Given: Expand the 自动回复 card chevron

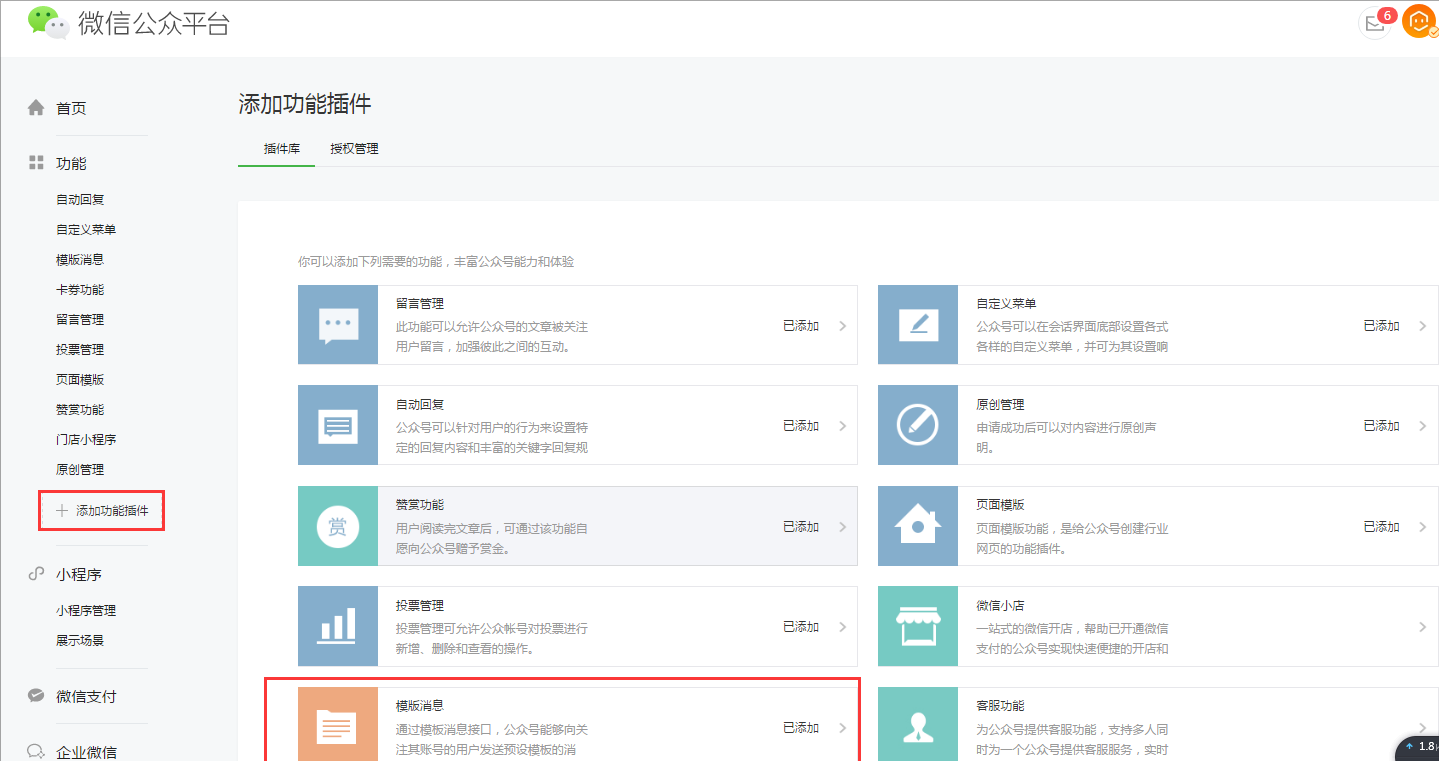Looking at the screenshot, I should [843, 426].
